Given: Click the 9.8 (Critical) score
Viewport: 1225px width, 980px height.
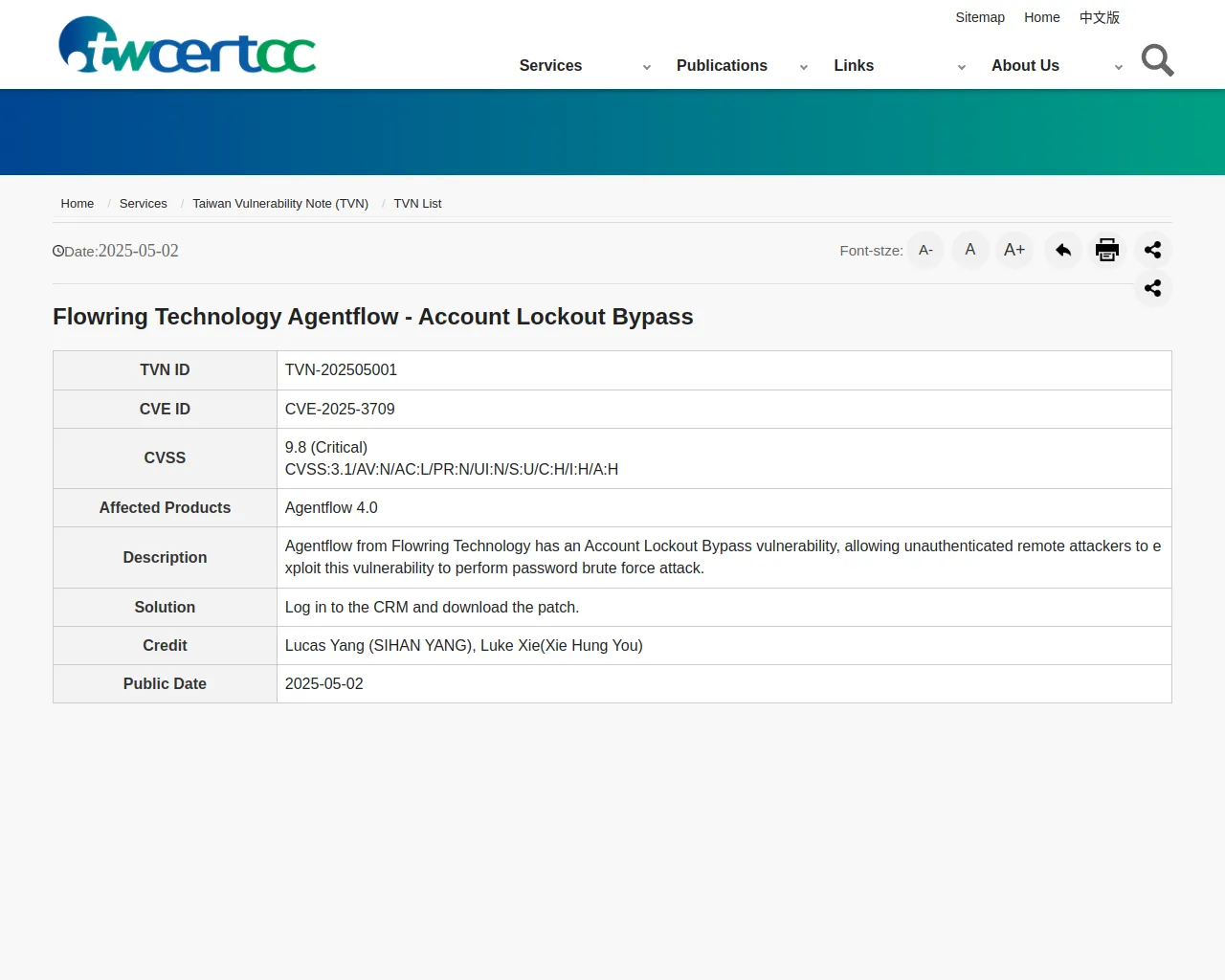Looking at the screenshot, I should click(326, 447).
